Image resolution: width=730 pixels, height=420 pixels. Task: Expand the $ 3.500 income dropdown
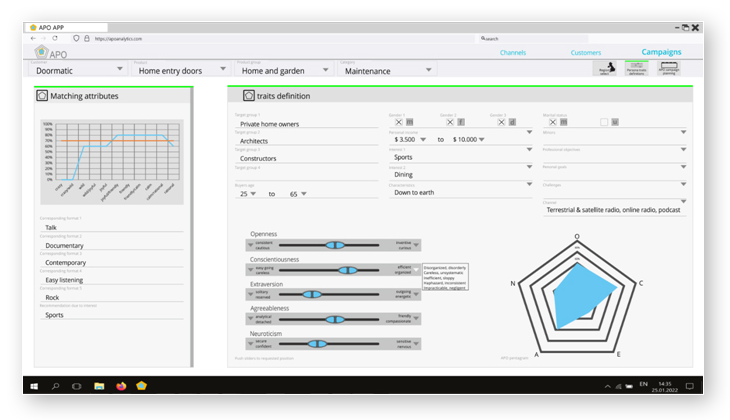[x=427, y=139]
